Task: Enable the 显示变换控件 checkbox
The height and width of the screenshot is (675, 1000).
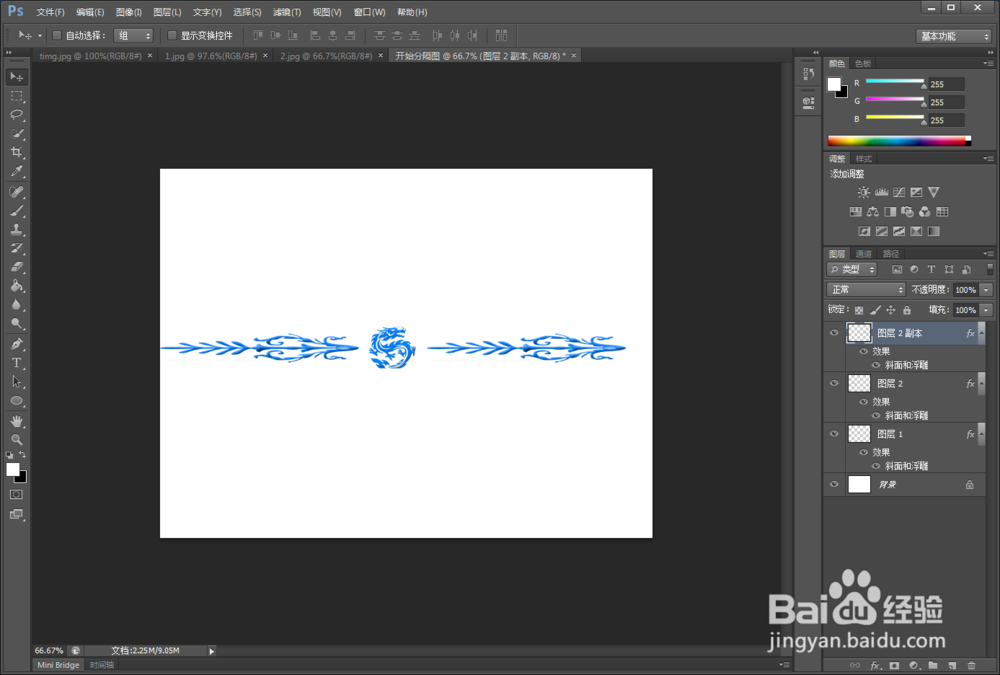Action: (x=172, y=36)
